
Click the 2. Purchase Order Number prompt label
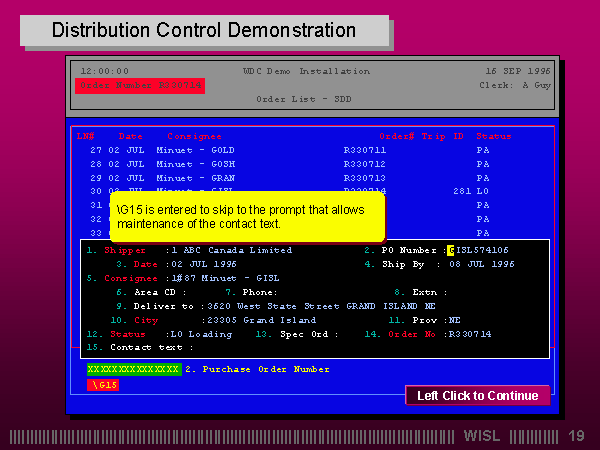click(x=257, y=369)
